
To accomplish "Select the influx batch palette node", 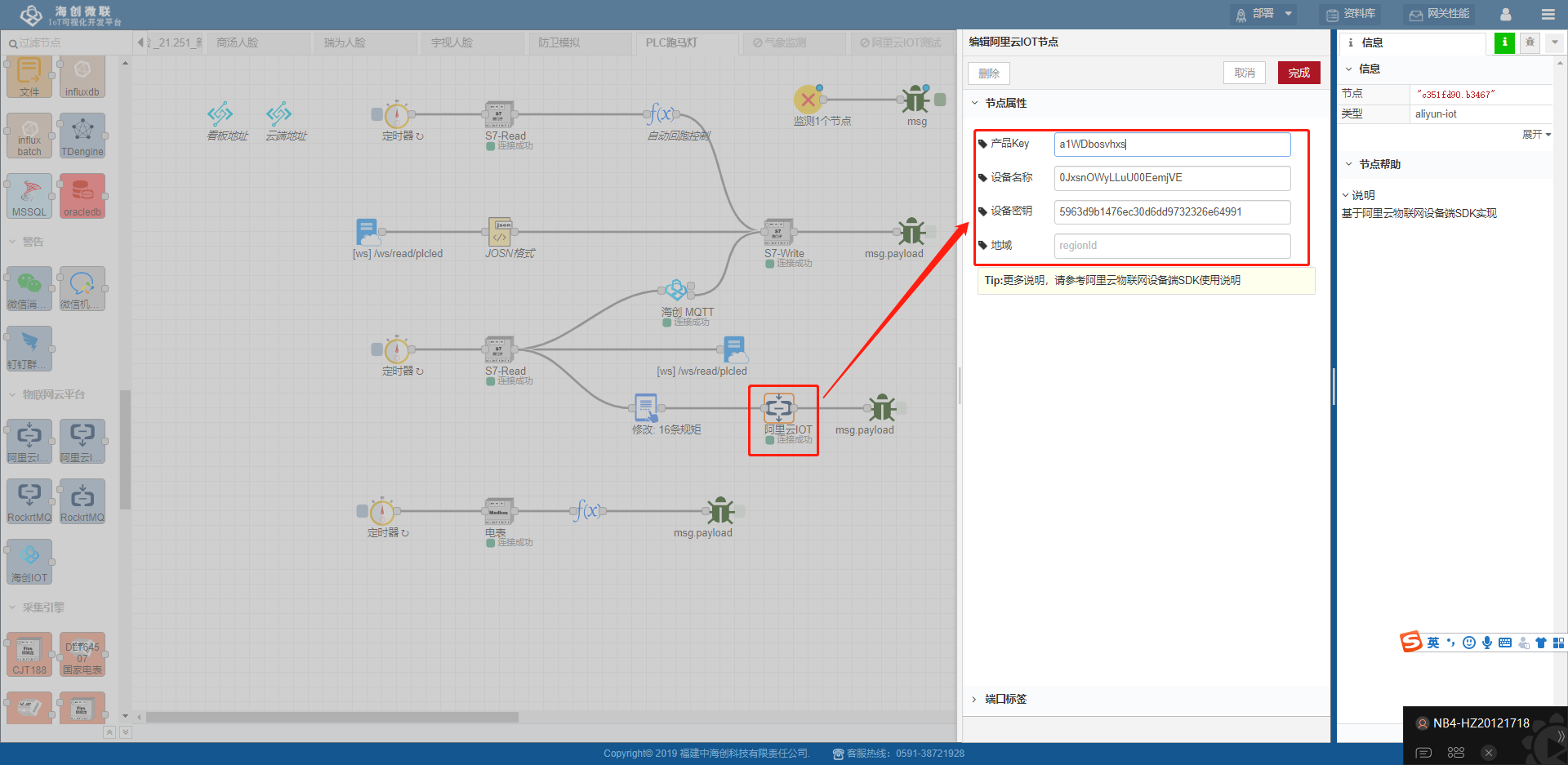I will [29, 136].
